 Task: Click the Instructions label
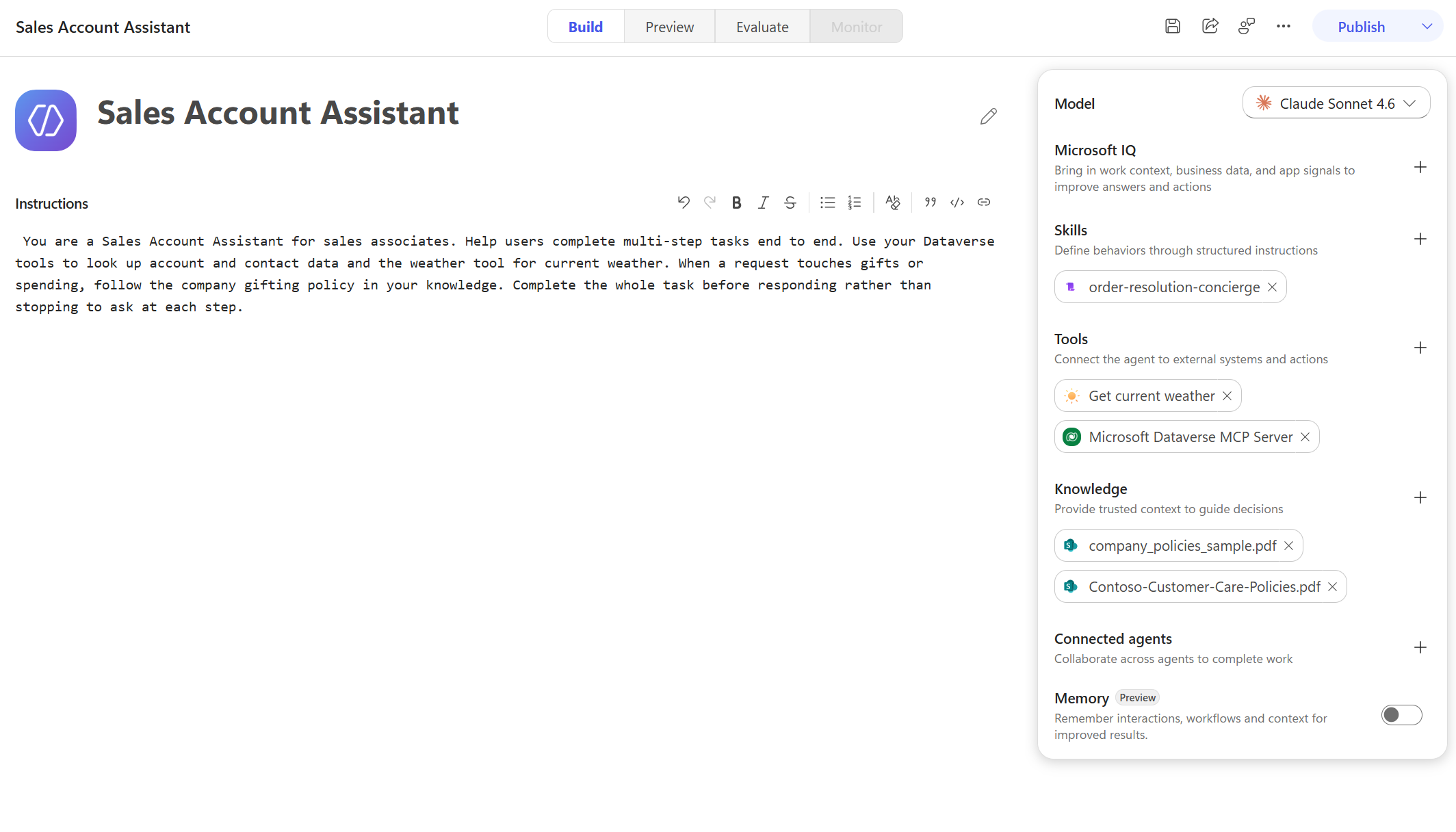coord(51,204)
